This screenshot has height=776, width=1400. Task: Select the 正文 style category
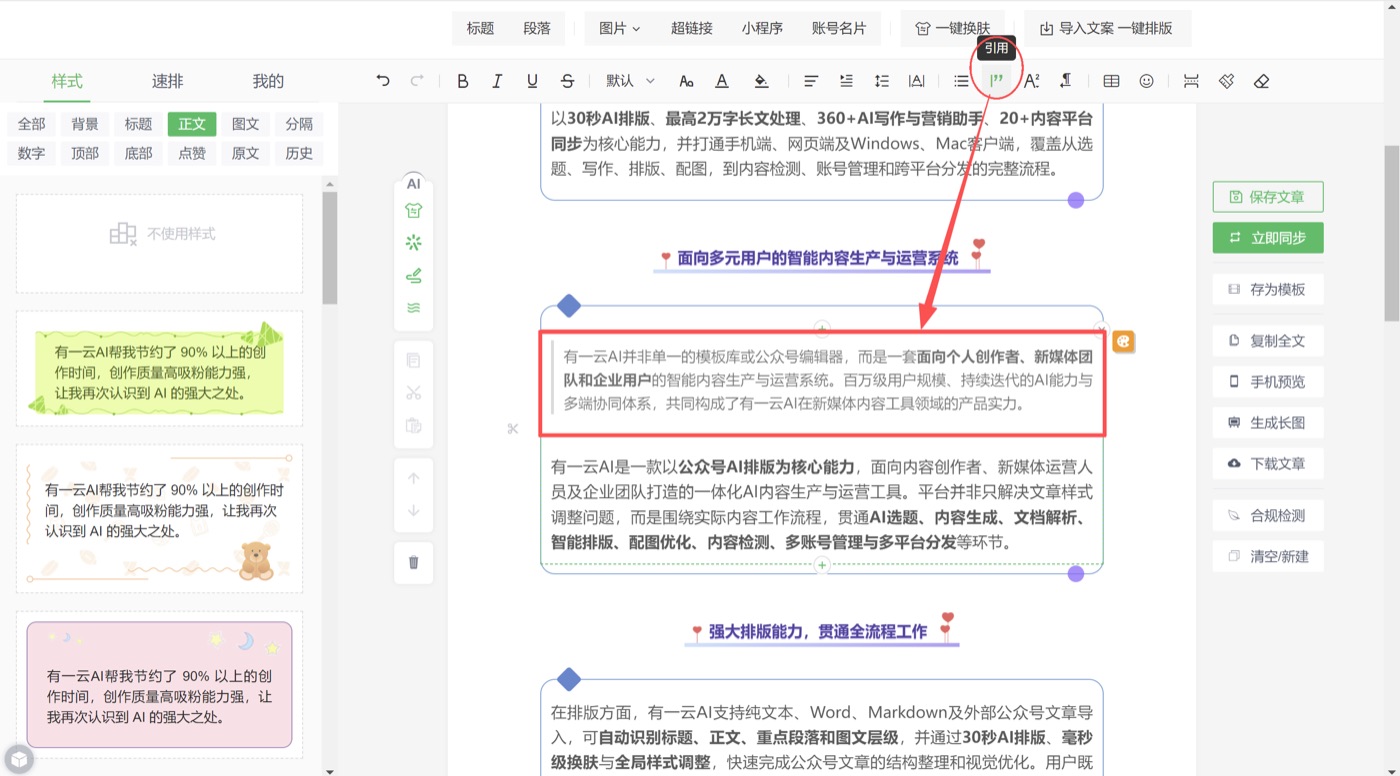[192, 124]
